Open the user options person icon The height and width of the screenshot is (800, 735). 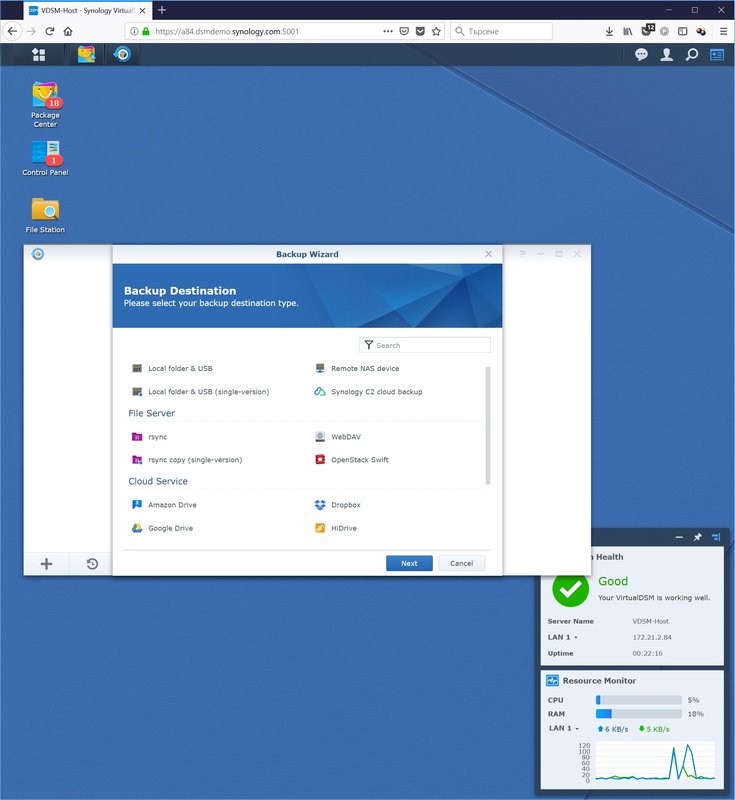(x=666, y=55)
